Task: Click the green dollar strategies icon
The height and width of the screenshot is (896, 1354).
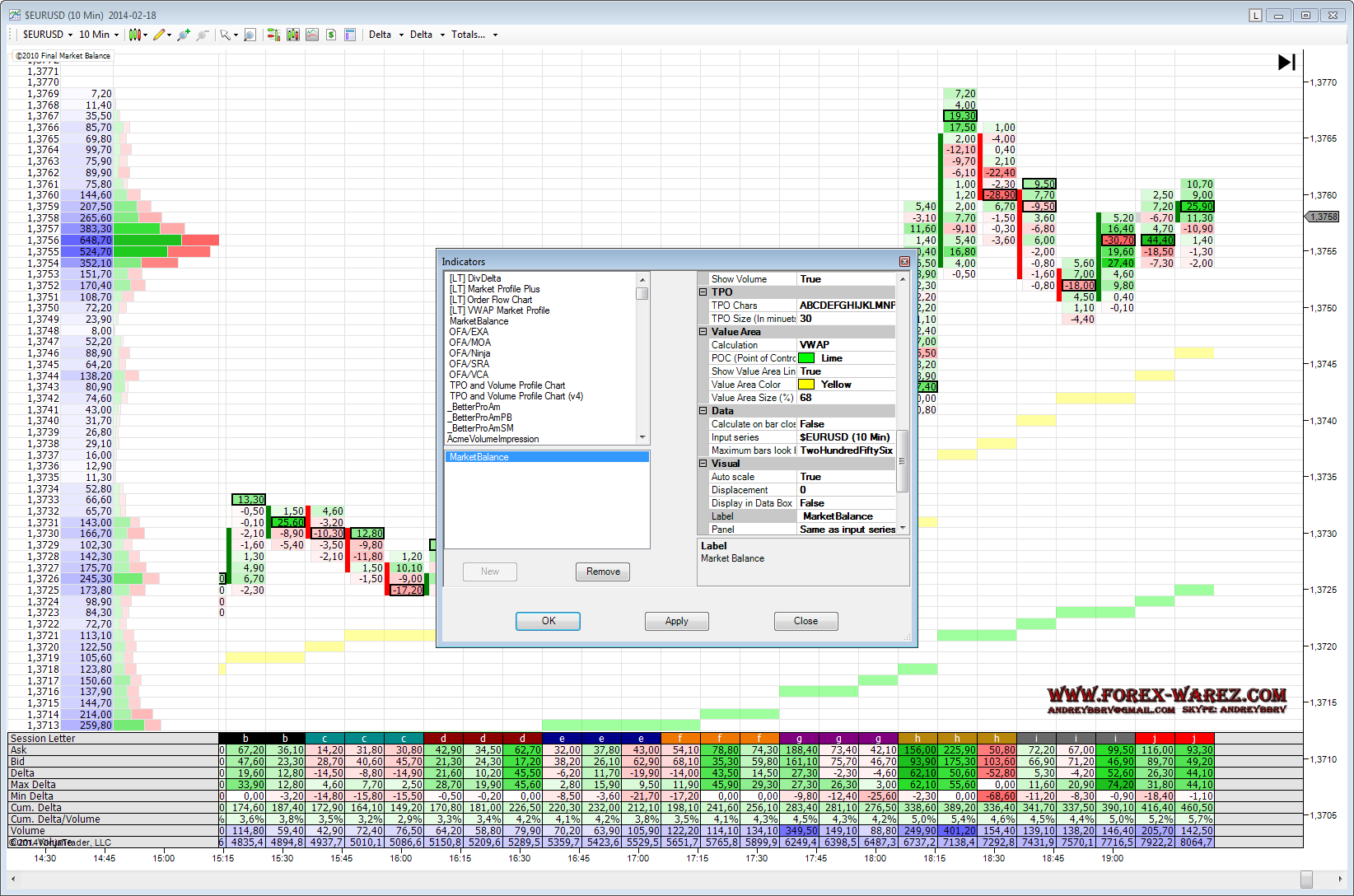Action: (331, 35)
